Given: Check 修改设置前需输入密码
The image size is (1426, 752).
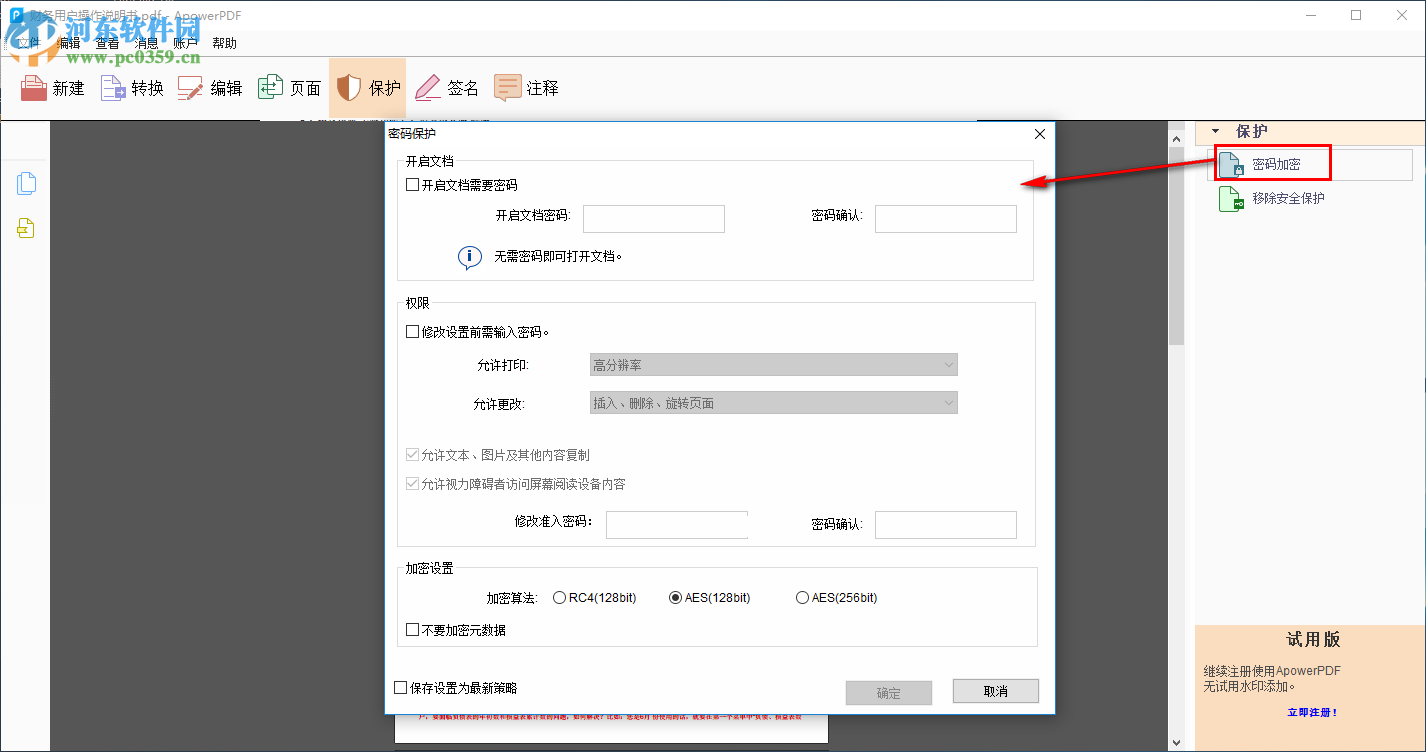Looking at the screenshot, I should (x=412, y=331).
